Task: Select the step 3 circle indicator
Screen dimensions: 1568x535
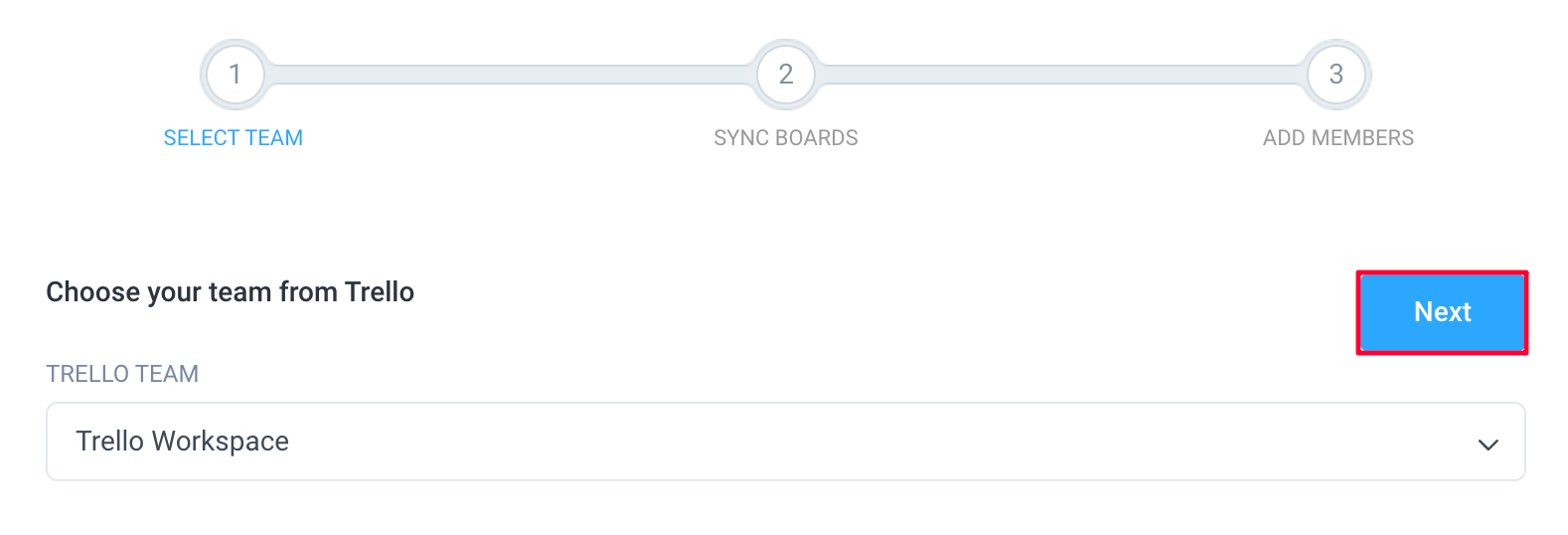Action: pyautogui.click(x=1336, y=75)
